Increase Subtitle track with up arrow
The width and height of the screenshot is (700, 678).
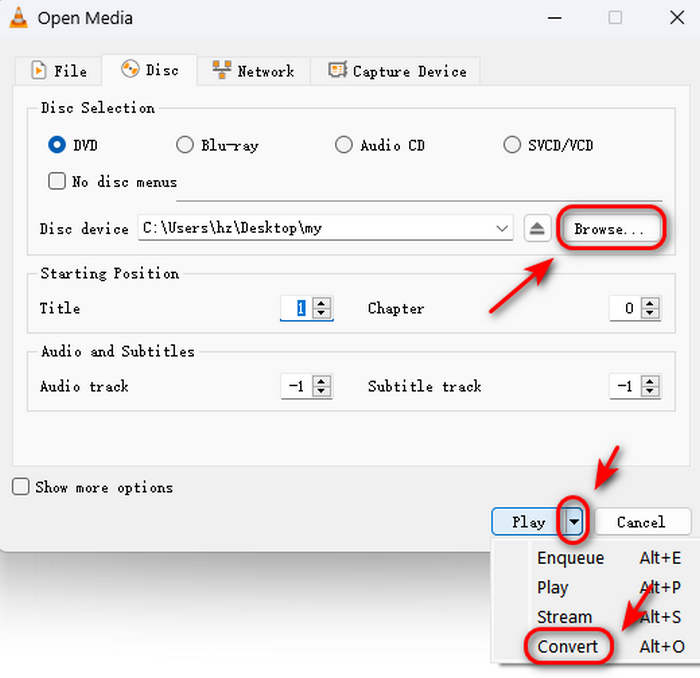650,380
